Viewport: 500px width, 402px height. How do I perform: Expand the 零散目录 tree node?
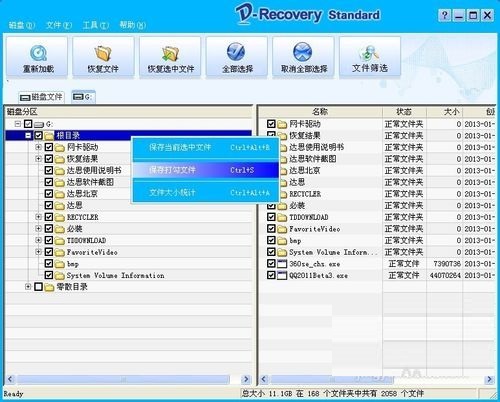point(28,287)
